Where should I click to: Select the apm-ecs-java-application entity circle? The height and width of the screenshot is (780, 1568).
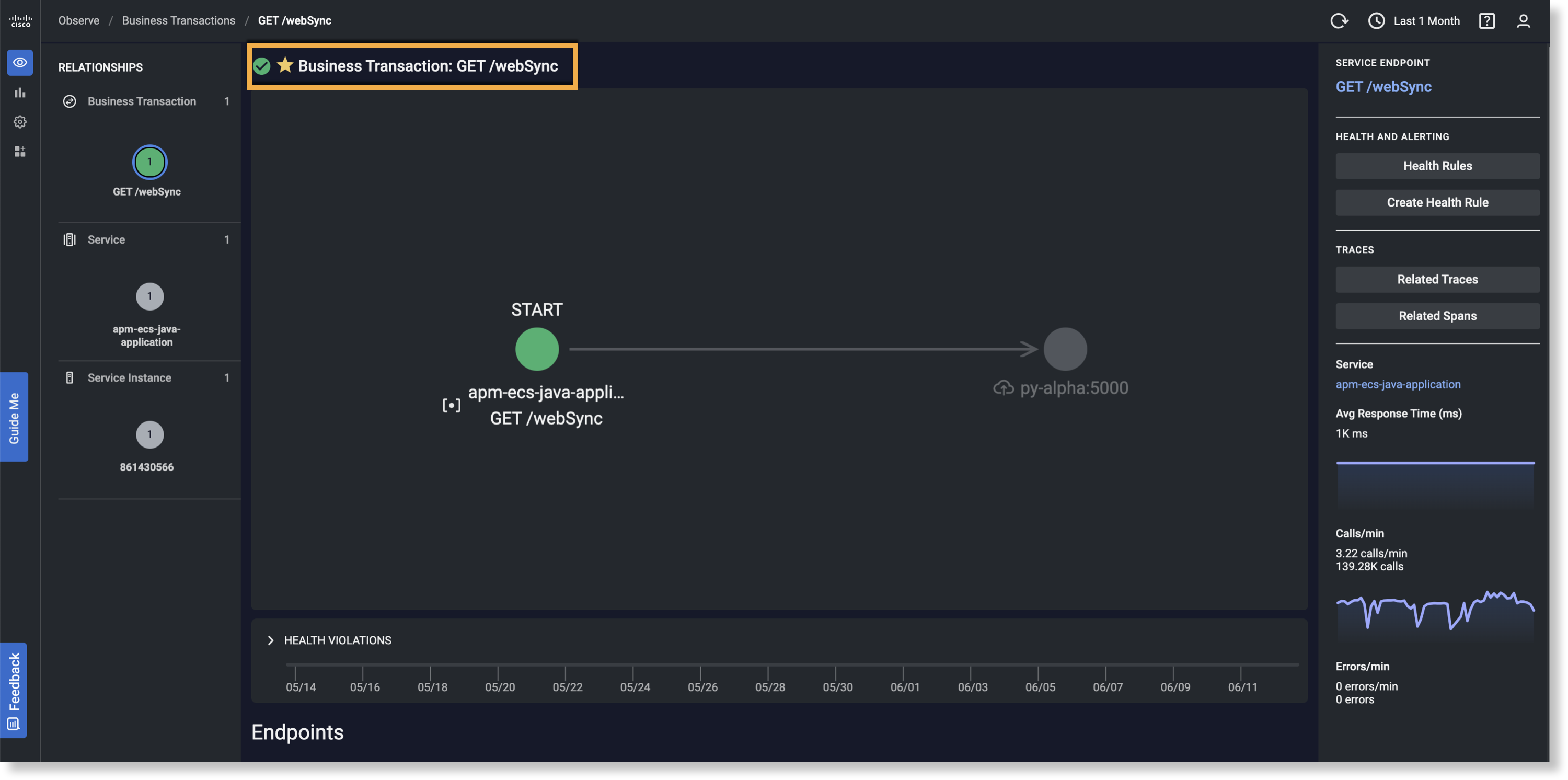(x=149, y=296)
